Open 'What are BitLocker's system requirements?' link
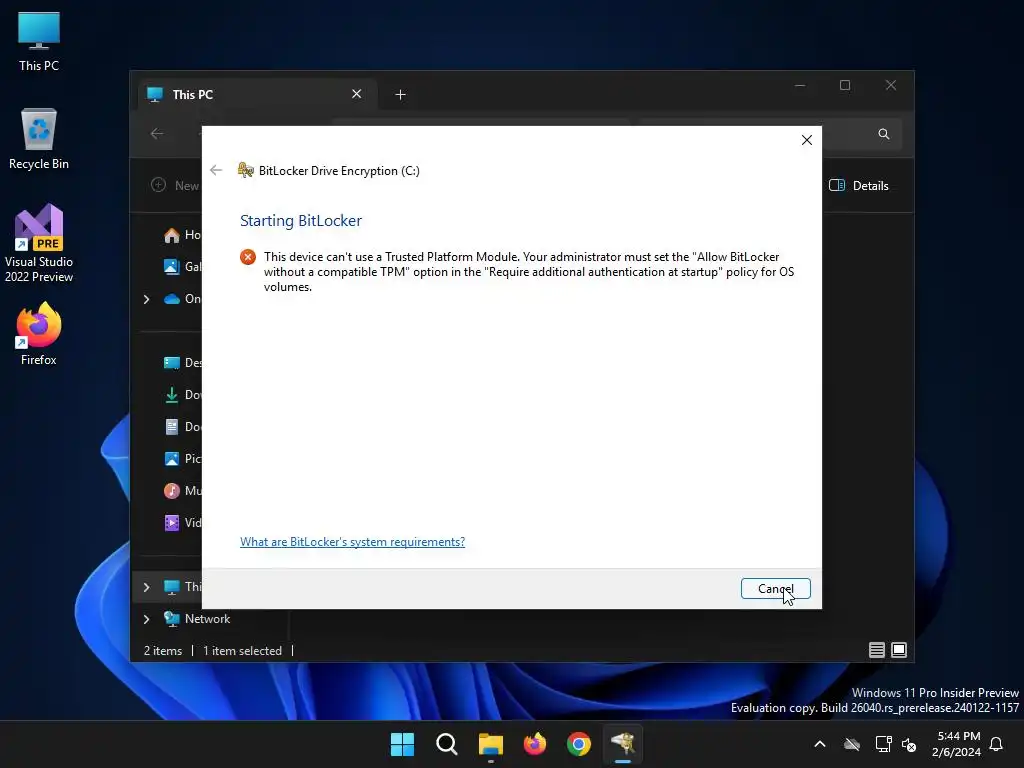The width and height of the screenshot is (1024, 768). [352, 541]
